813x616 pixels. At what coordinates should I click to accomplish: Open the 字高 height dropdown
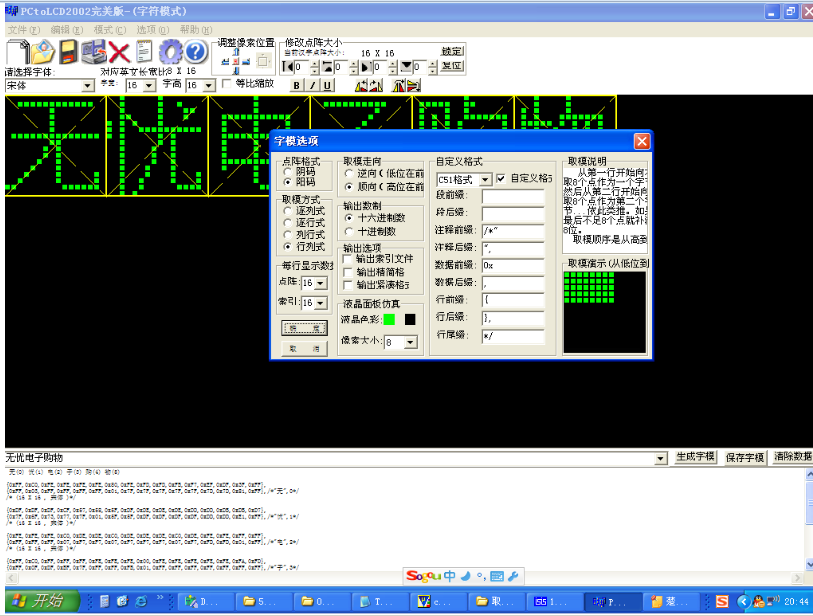click(x=209, y=86)
